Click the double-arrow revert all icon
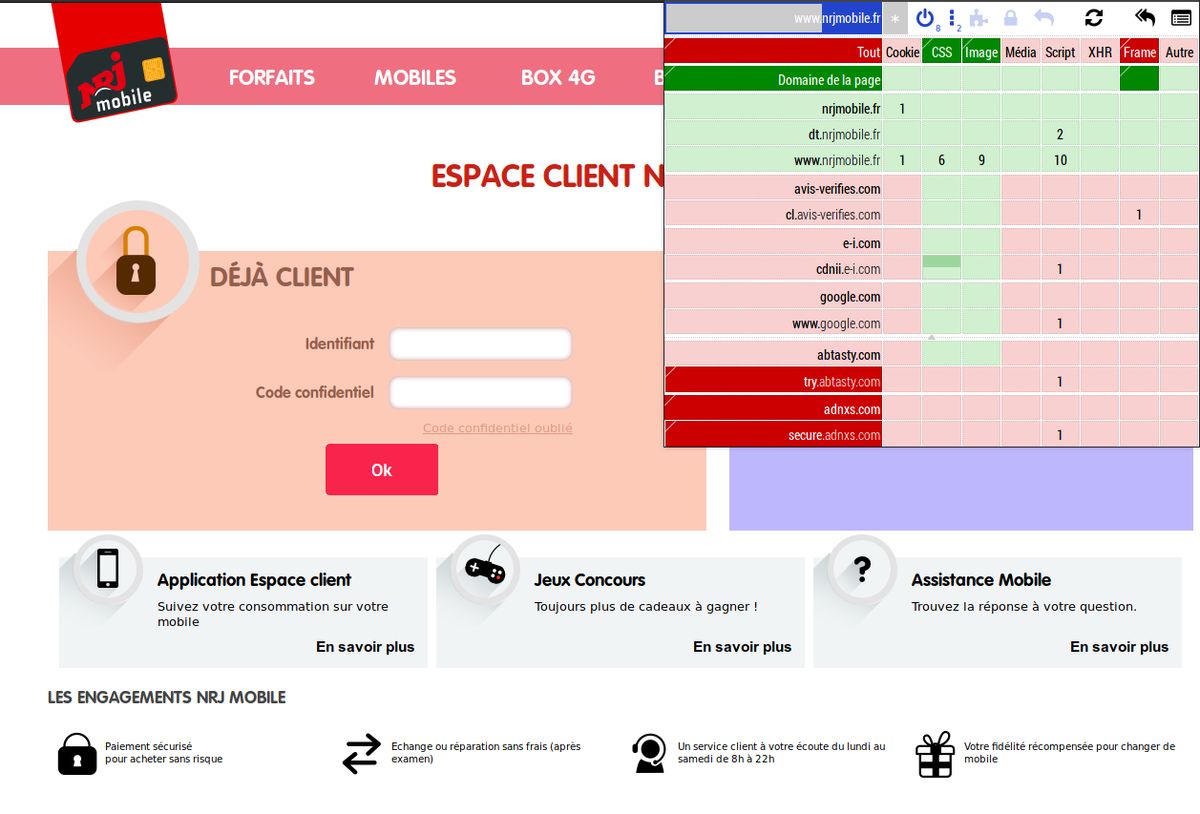The height and width of the screenshot is (814, 1200). click(1145, 18)
